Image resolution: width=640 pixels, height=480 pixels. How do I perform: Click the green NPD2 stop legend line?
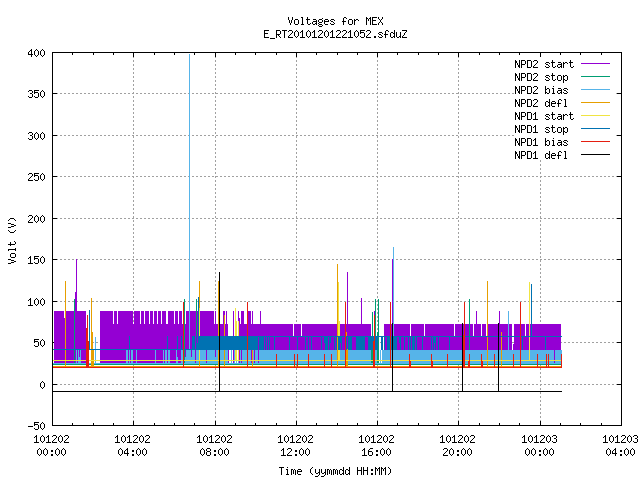[596, 77]
